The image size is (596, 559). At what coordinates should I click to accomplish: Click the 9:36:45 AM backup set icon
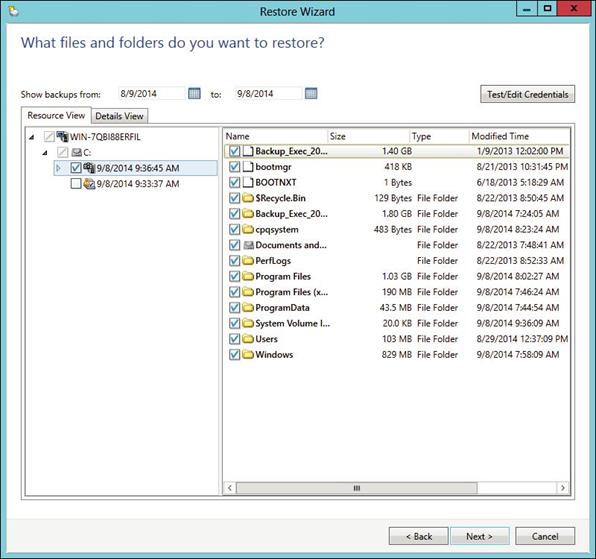pos(89,168)
